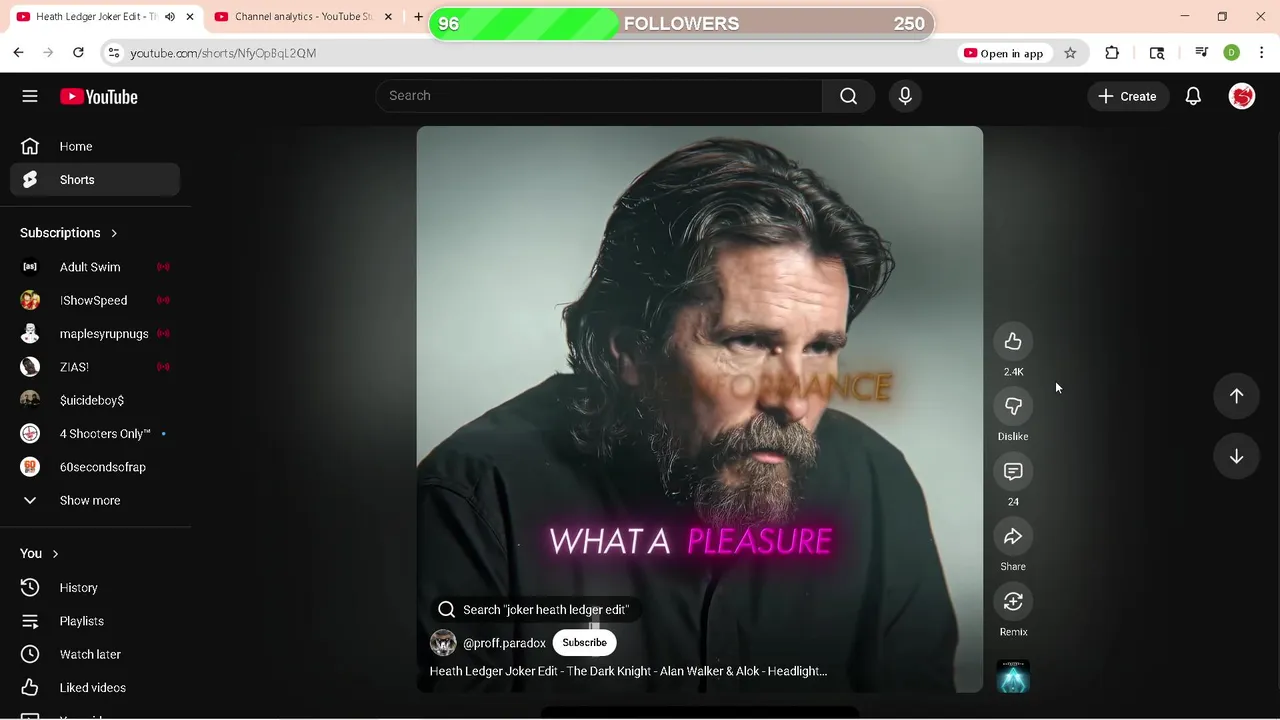
Task: Open the YouTube hamburger guide menu
Action: pyautogui.click(x=30, y=96)
